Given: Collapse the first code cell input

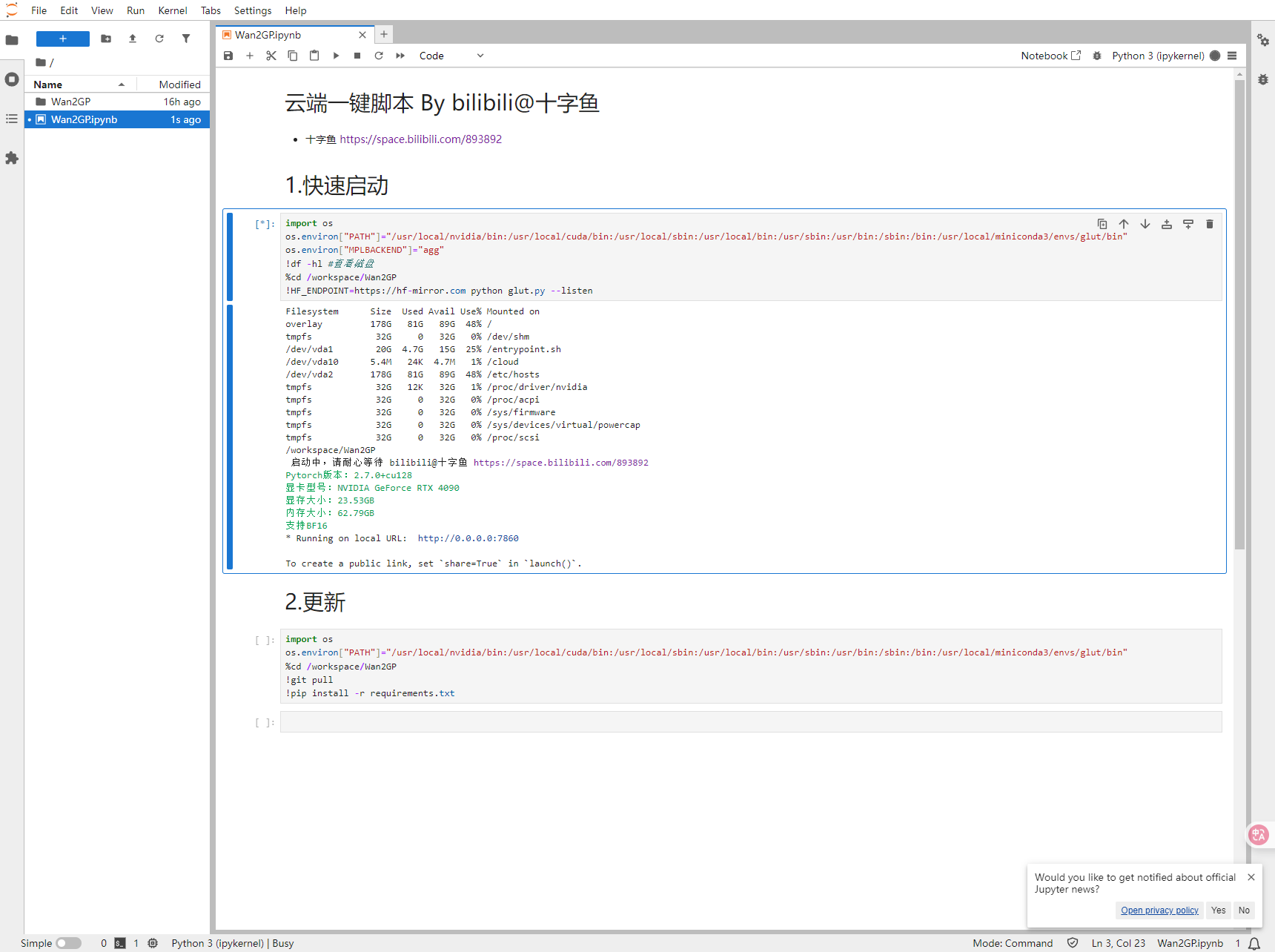Looking at the screenshot, I should tap(230, 256).
